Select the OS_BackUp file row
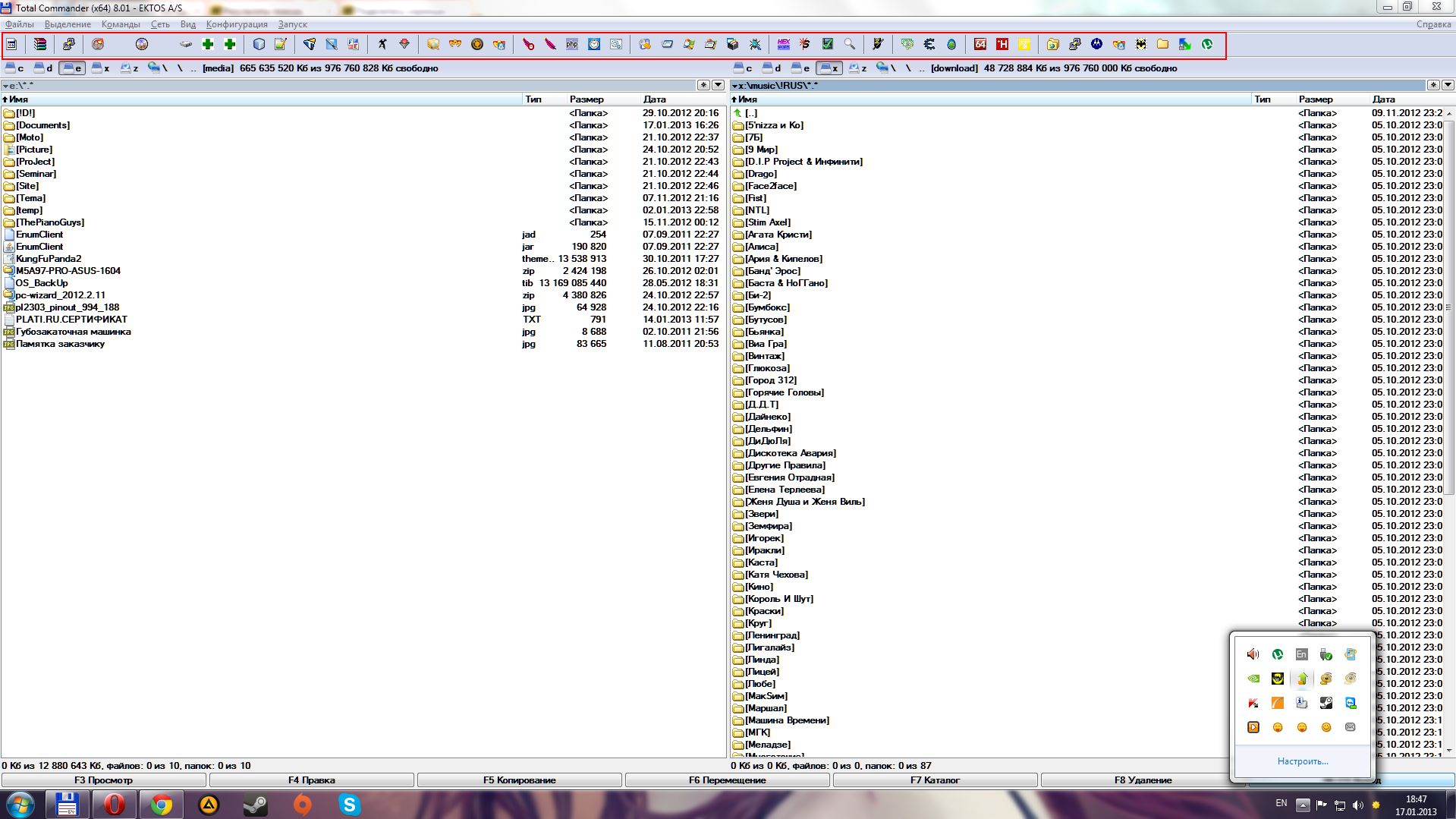The width and height of the screenshot is (1456, 819). [x=363, y=283]
